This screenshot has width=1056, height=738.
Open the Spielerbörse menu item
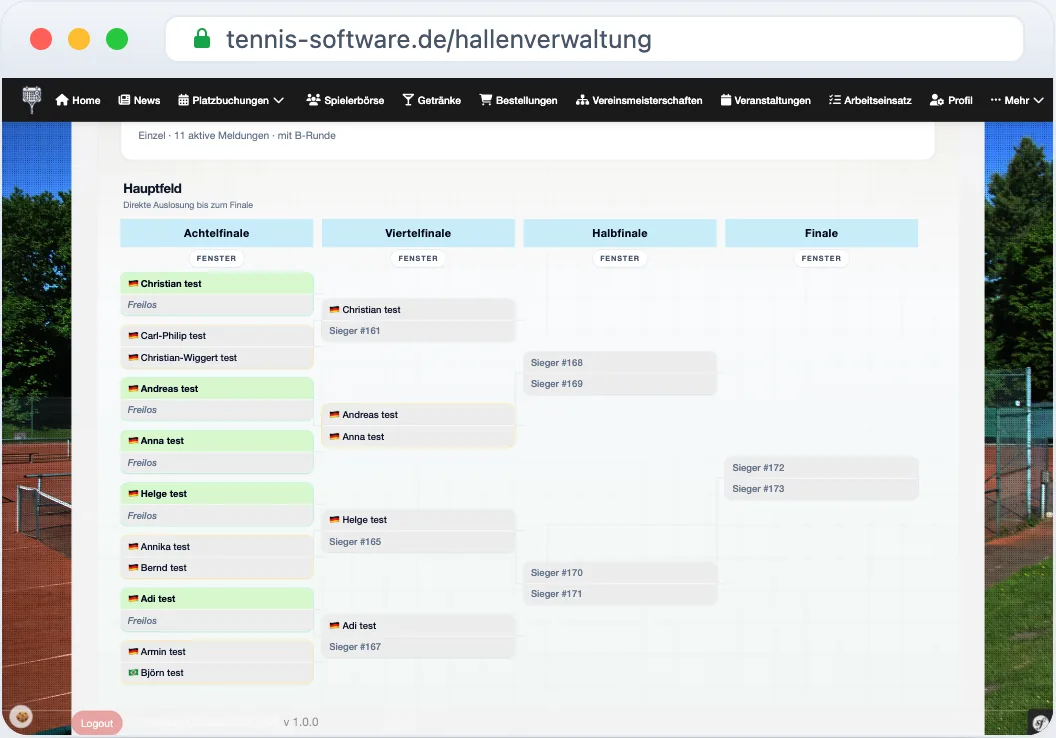pyautogui.click(x=345, y=100)
